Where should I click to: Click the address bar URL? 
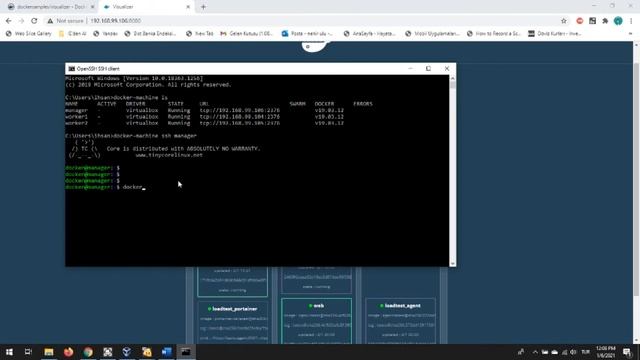[116, 21]
